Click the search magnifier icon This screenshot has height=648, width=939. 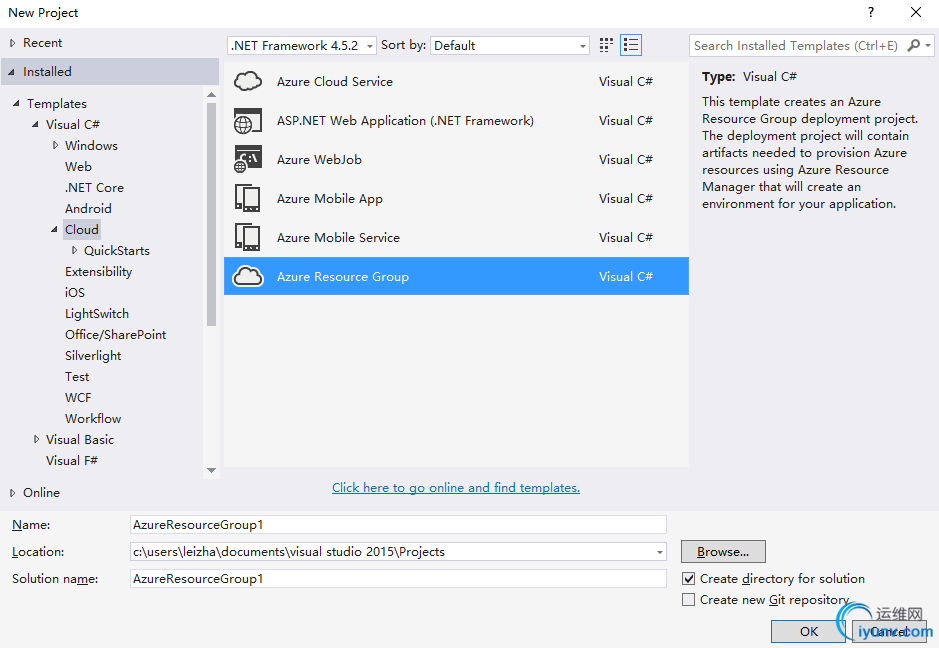[x=913, y=45]
